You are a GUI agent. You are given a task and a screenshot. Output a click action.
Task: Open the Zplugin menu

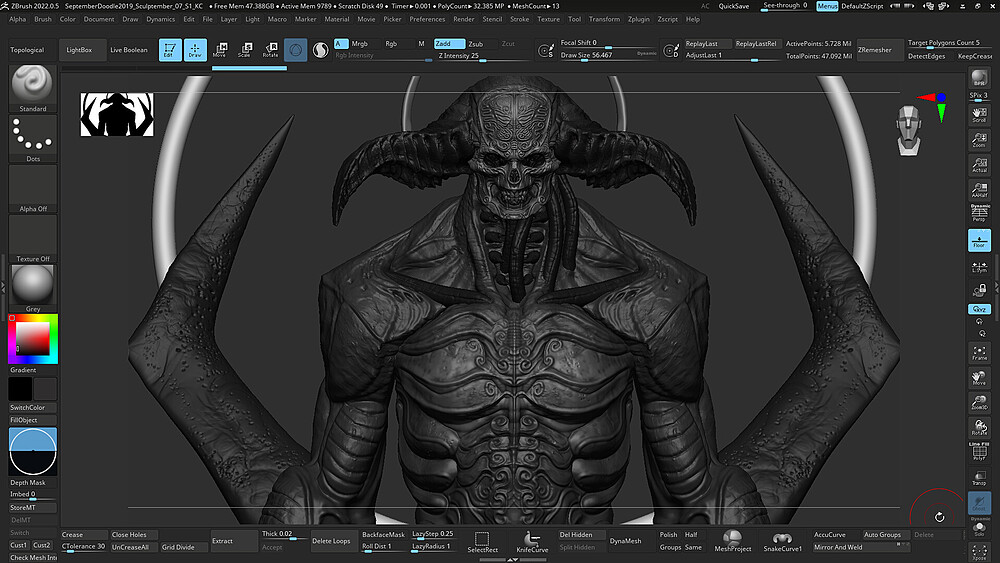pos(638,19)
